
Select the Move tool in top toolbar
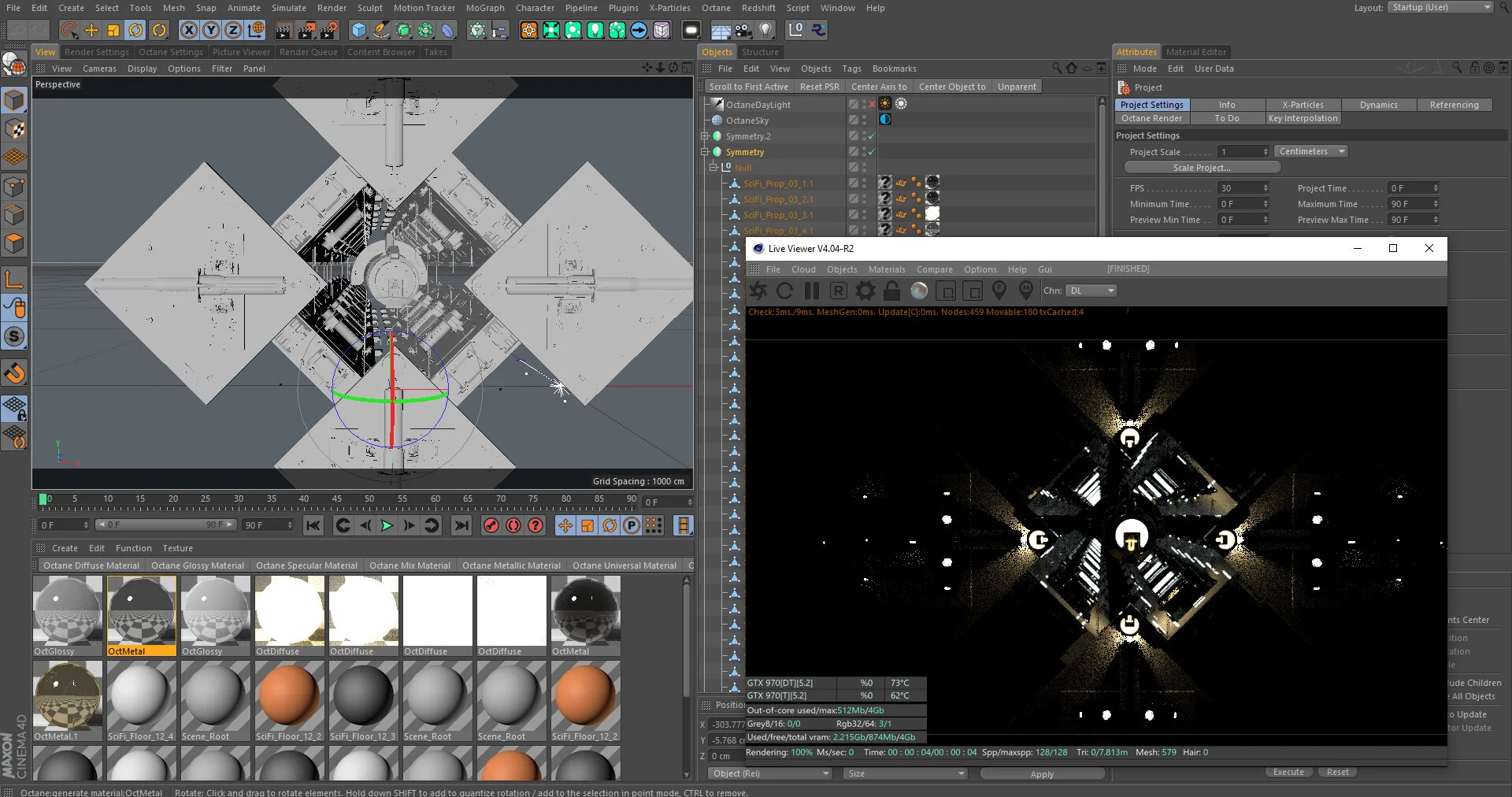91,31
